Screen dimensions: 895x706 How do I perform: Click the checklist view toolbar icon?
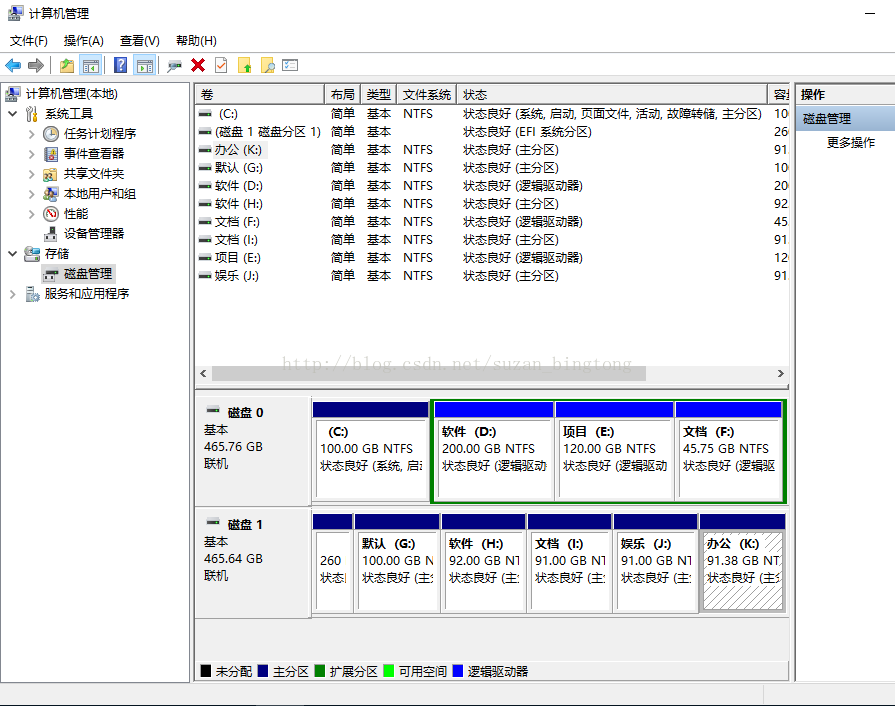pos(290,65)
